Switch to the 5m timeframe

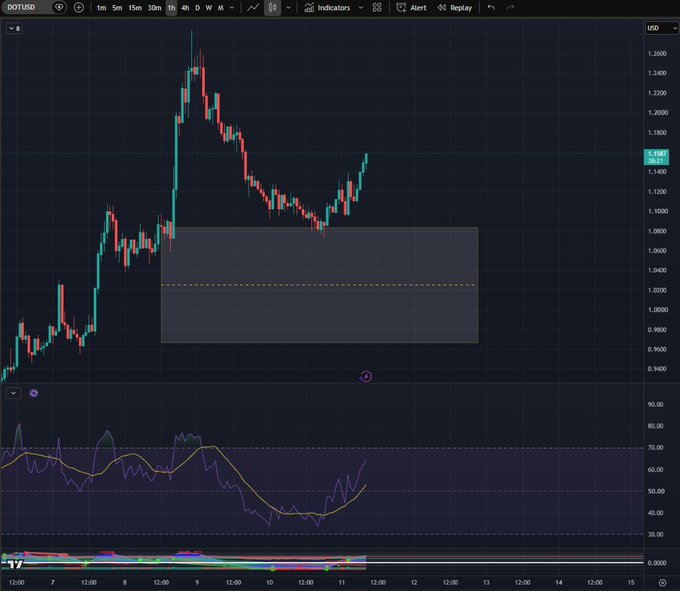tap(117, 8)
